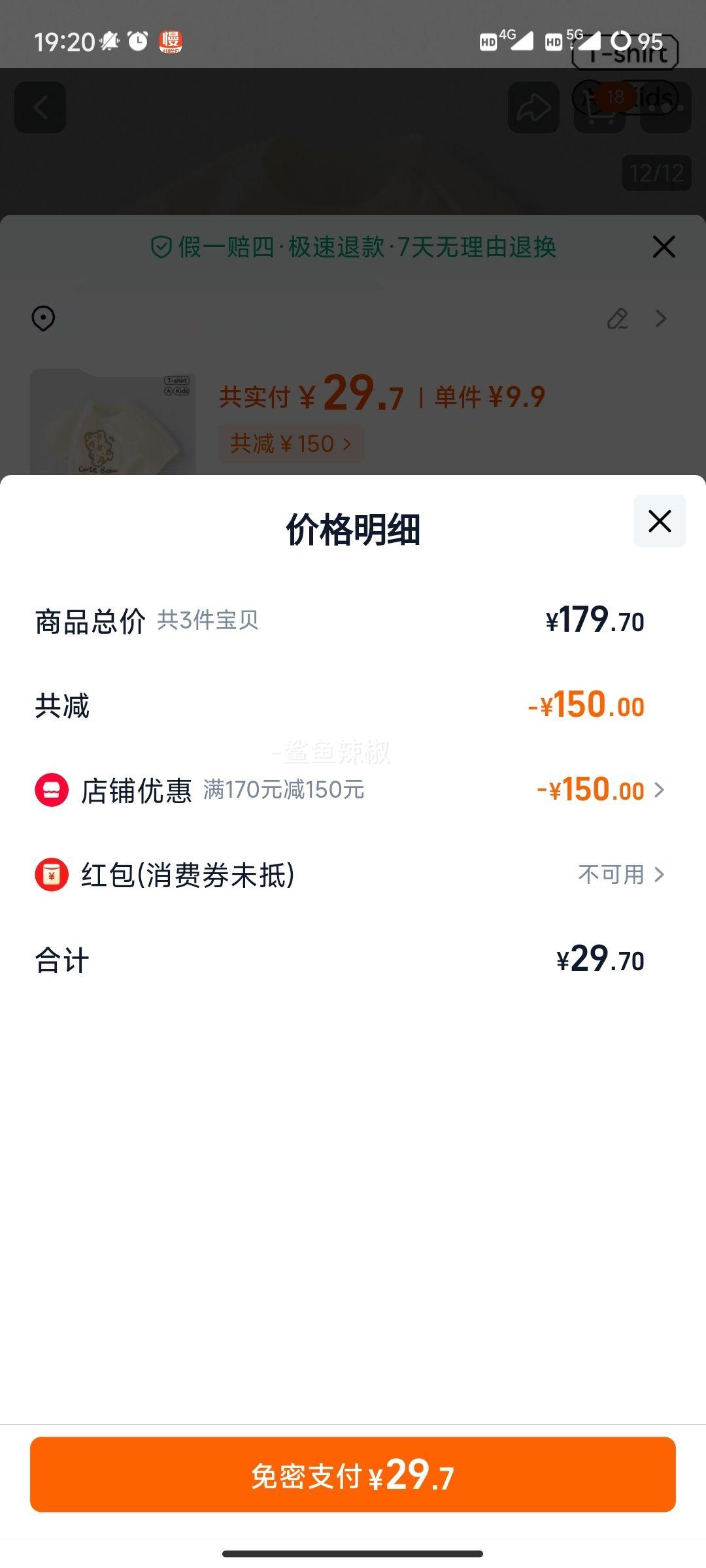
Task: Tap the 合计 ¥29.70 total row
Action: [353, 960]
